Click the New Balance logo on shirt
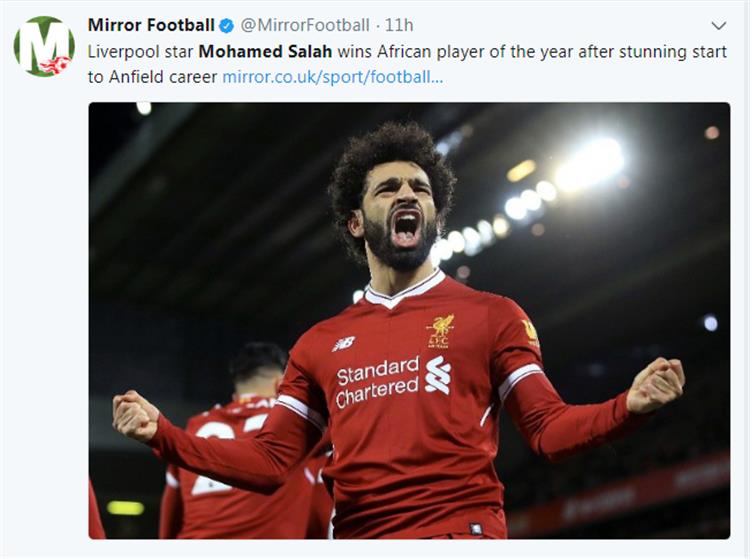This screenshot has height=559, width=750. click(x=343, y=343)
